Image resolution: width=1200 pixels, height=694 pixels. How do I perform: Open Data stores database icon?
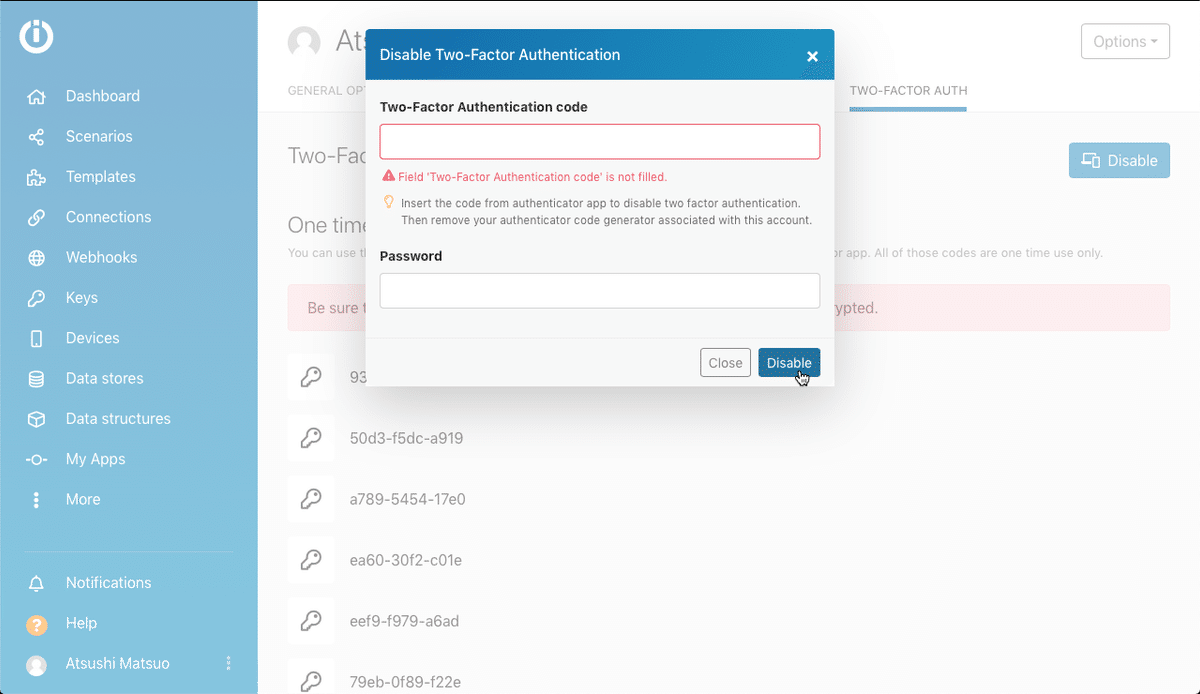[37, 379]
